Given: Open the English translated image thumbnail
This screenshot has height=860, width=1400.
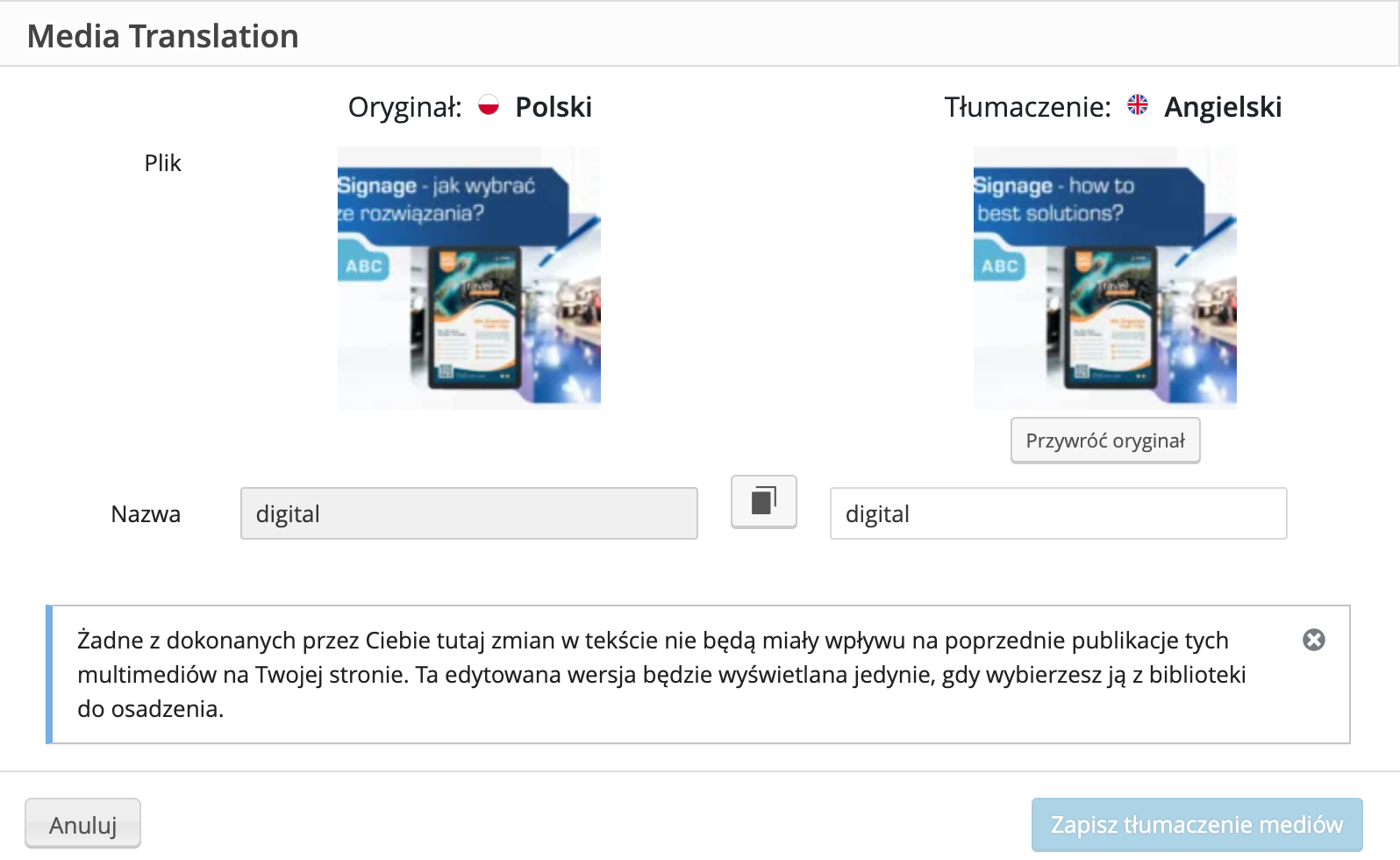Looking at the screenshot, I should (x=1105, y=278).
